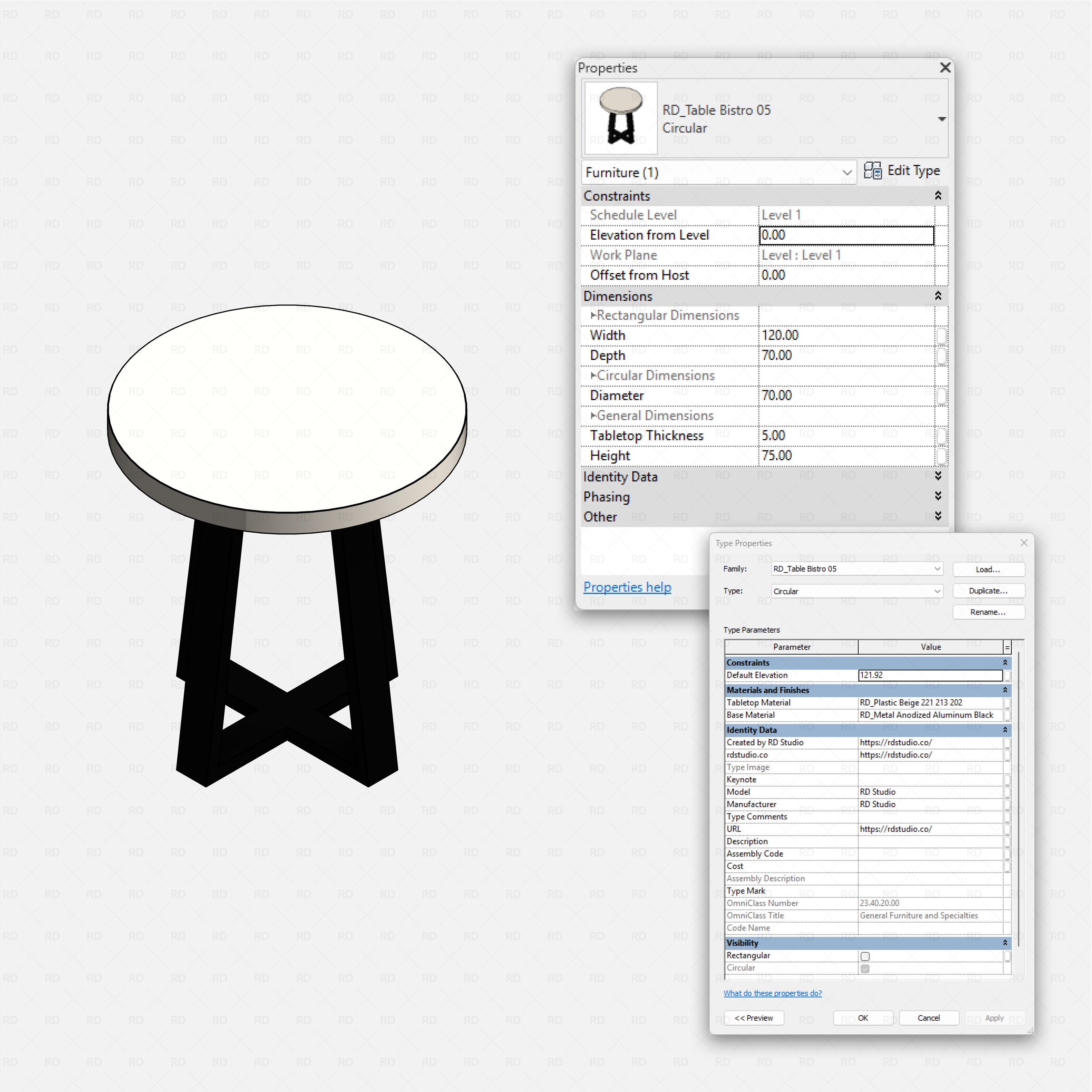Collapse Constraints group in Type Parameters
The image size is (1092, 1092).
[1005, 662]
